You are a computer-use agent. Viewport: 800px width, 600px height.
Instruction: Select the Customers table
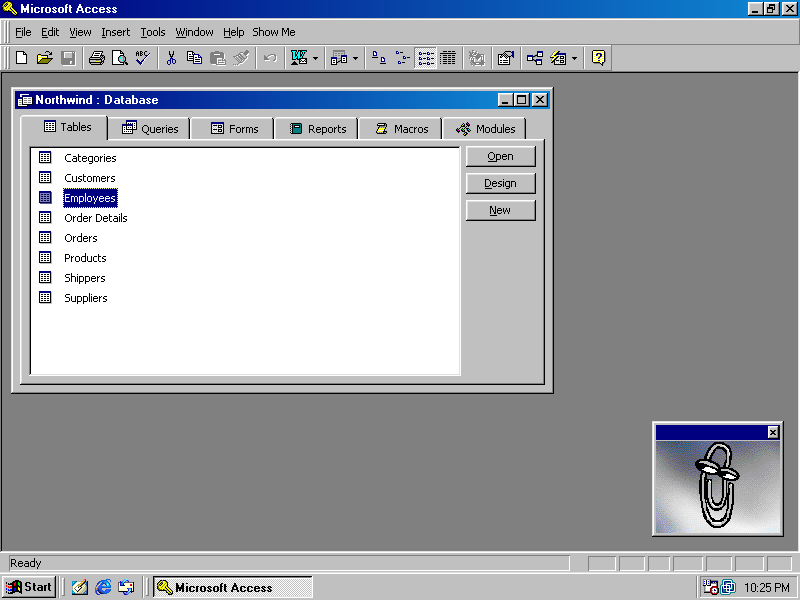click(x=90, y=178)
